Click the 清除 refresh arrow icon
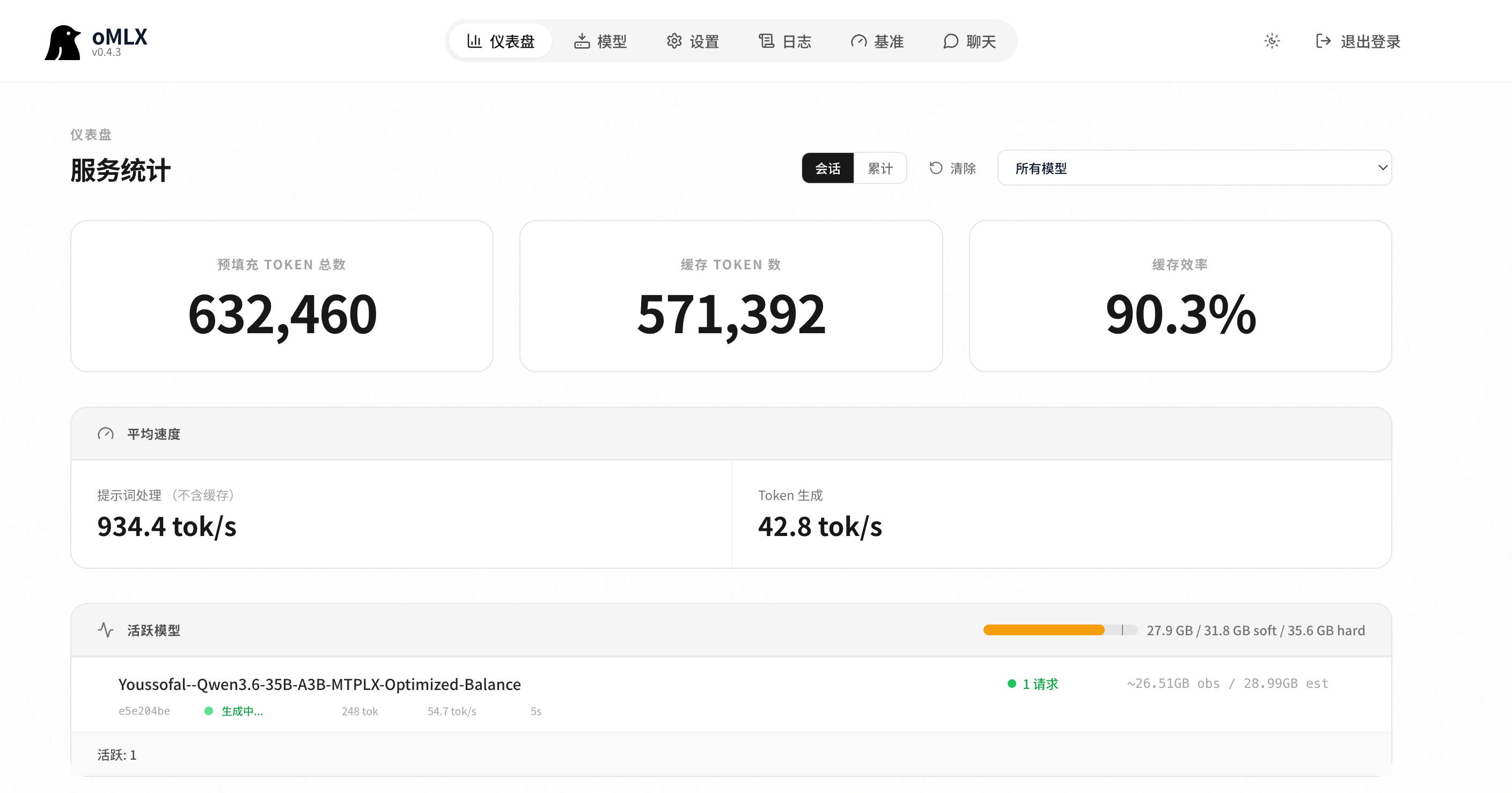Image resolution: width=1512 pixels, height=793 pixels. [936, 168]
